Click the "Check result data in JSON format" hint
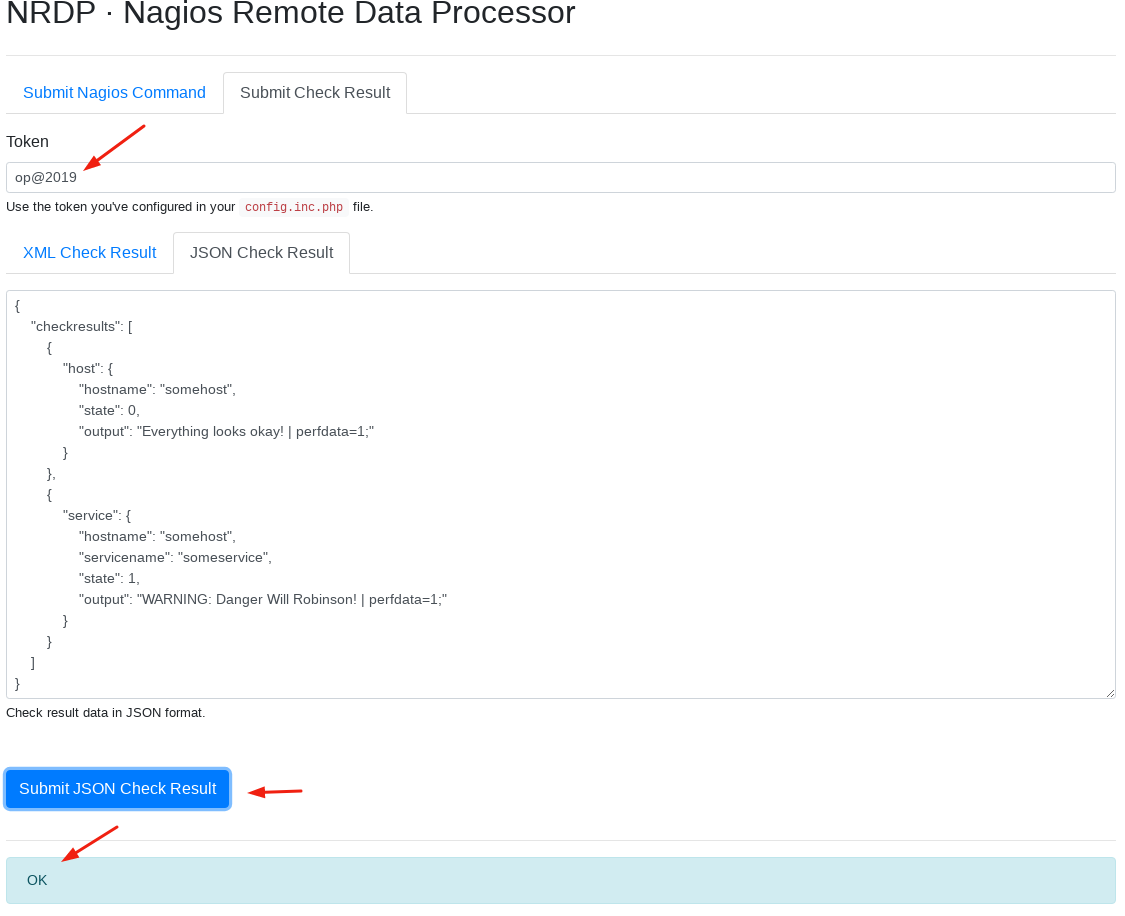The width and height of the screenshot is (1125, 916). (x=105, y=713)
